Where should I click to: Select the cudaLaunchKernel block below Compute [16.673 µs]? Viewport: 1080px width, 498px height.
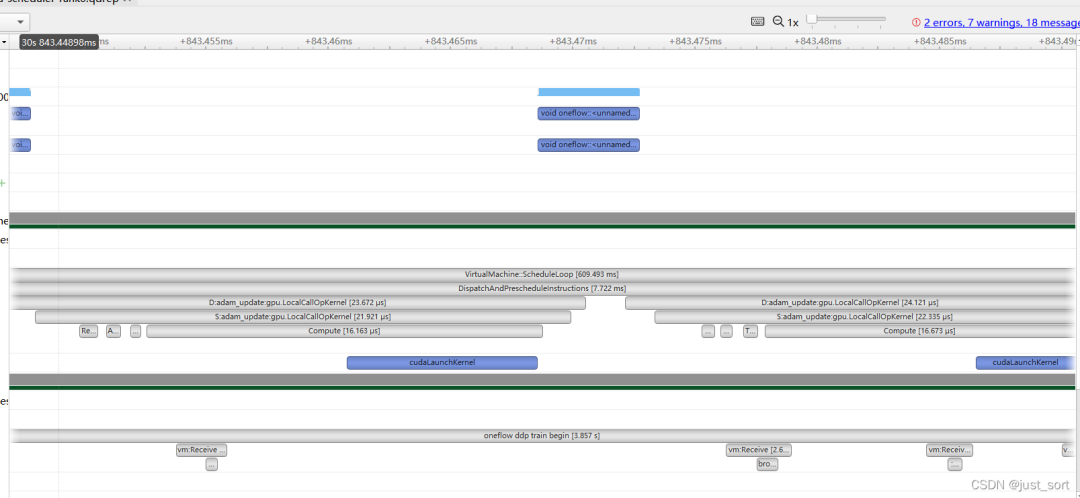pos(1026,362)
